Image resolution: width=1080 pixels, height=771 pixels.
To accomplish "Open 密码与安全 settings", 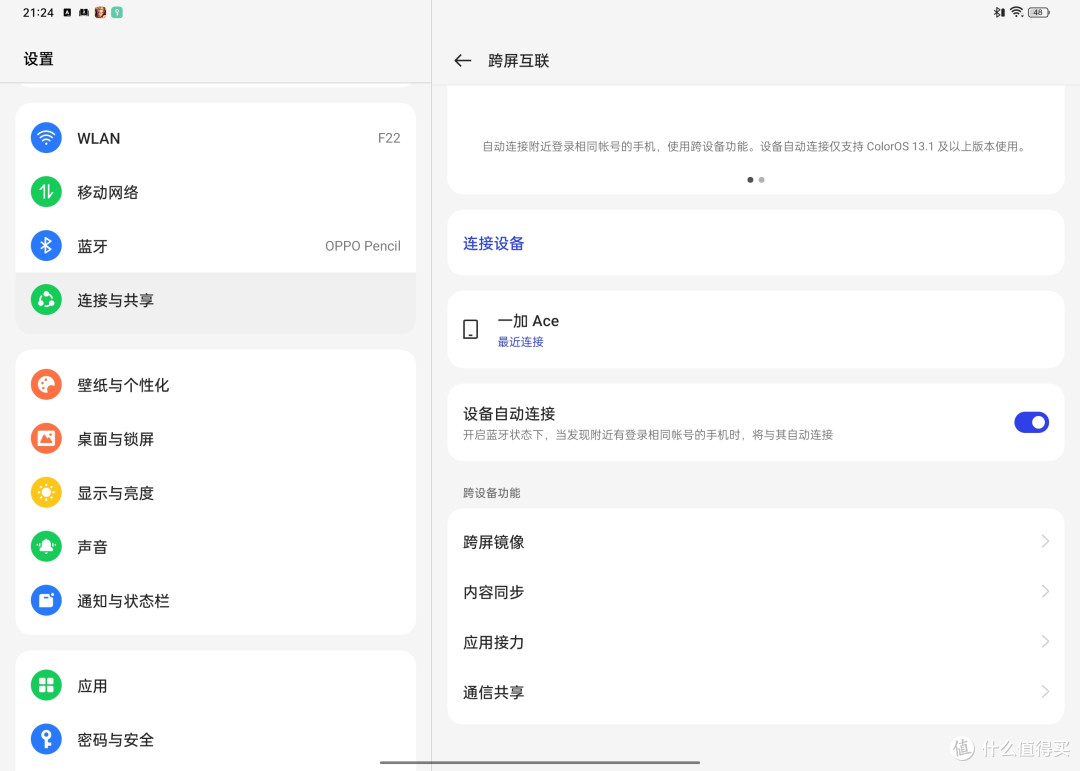I will pos(216,739).
